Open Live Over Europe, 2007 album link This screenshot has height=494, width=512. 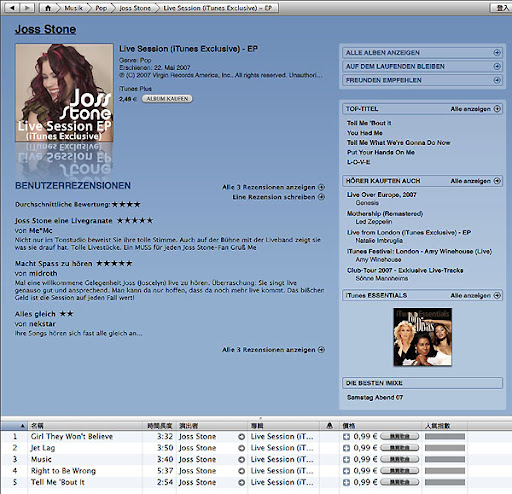click(x=382, y=195)
